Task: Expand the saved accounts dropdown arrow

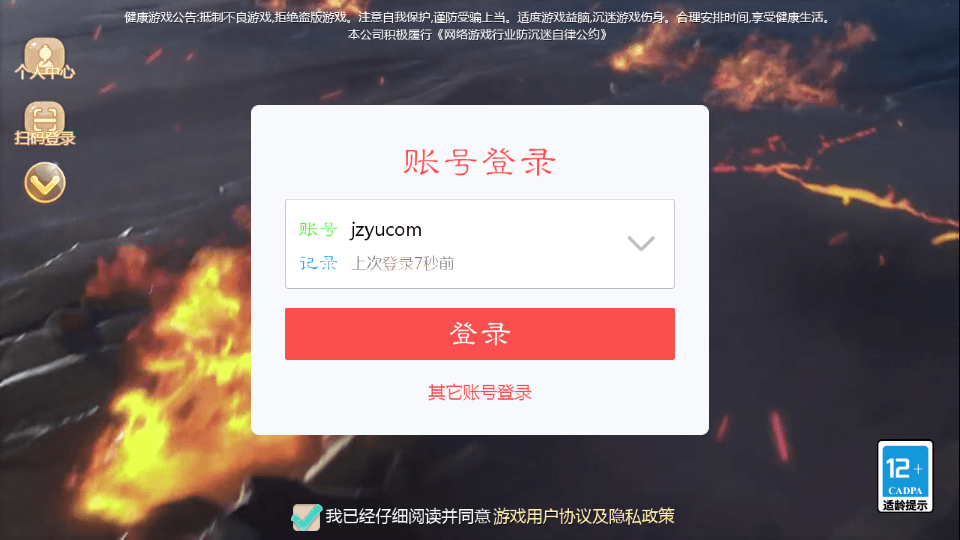Action: pyautogui.click(x=641, y=243)
